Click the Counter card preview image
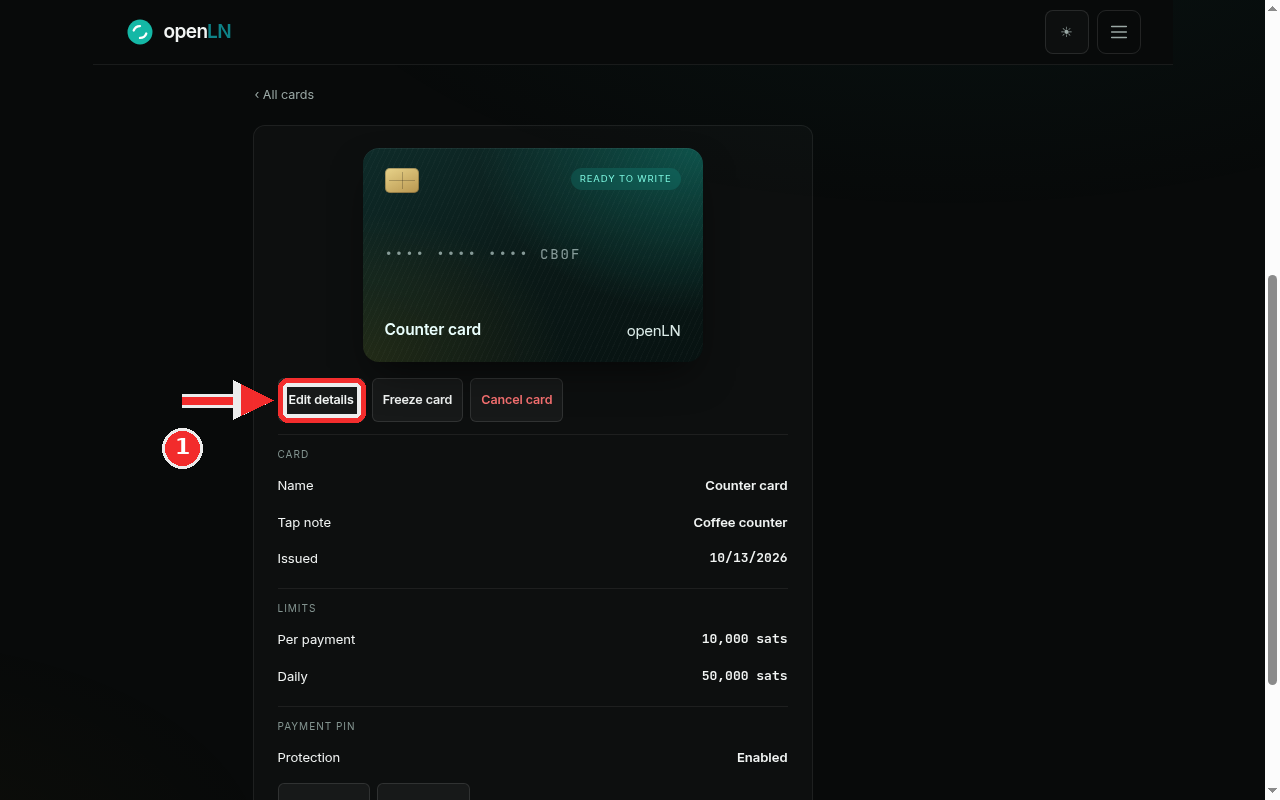Image resolution: width=1280 pixels, height=800 pixels. tap(533, 255)
